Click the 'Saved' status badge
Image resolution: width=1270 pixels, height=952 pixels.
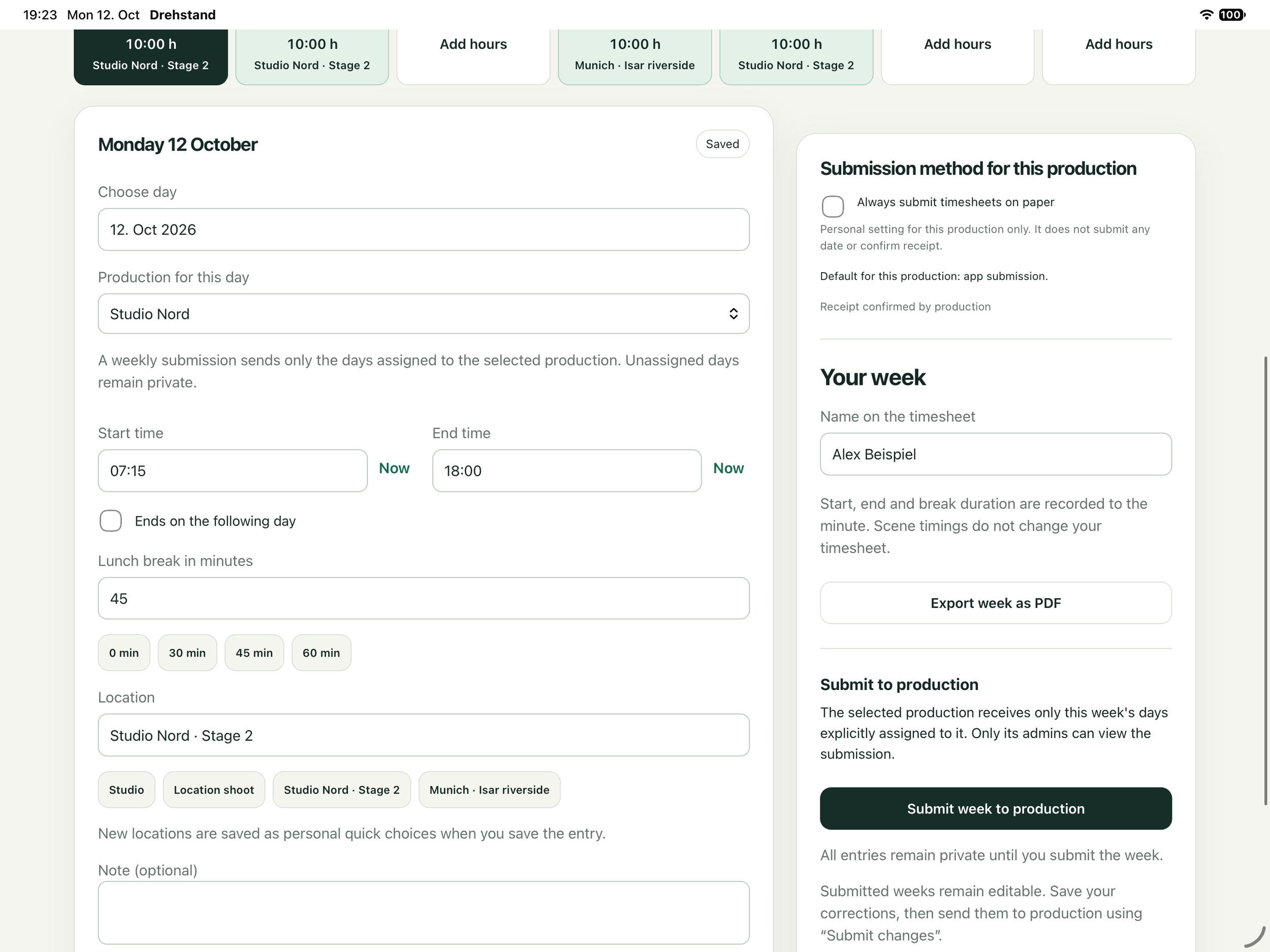pos(722,144)
